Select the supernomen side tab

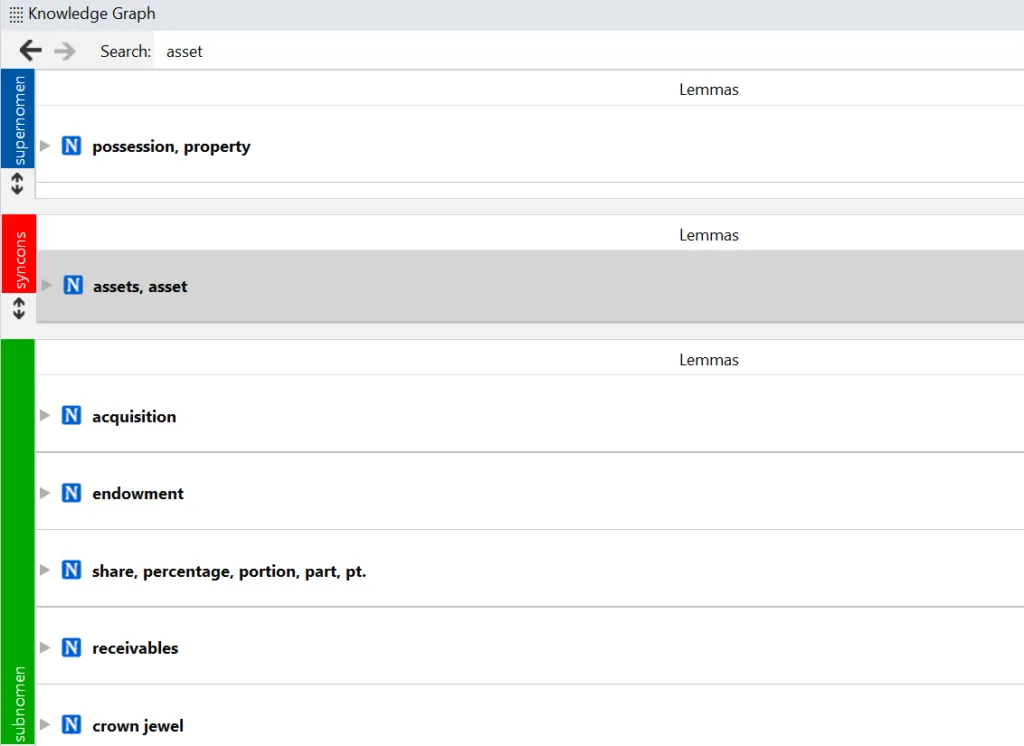click(x=18, y=120)
